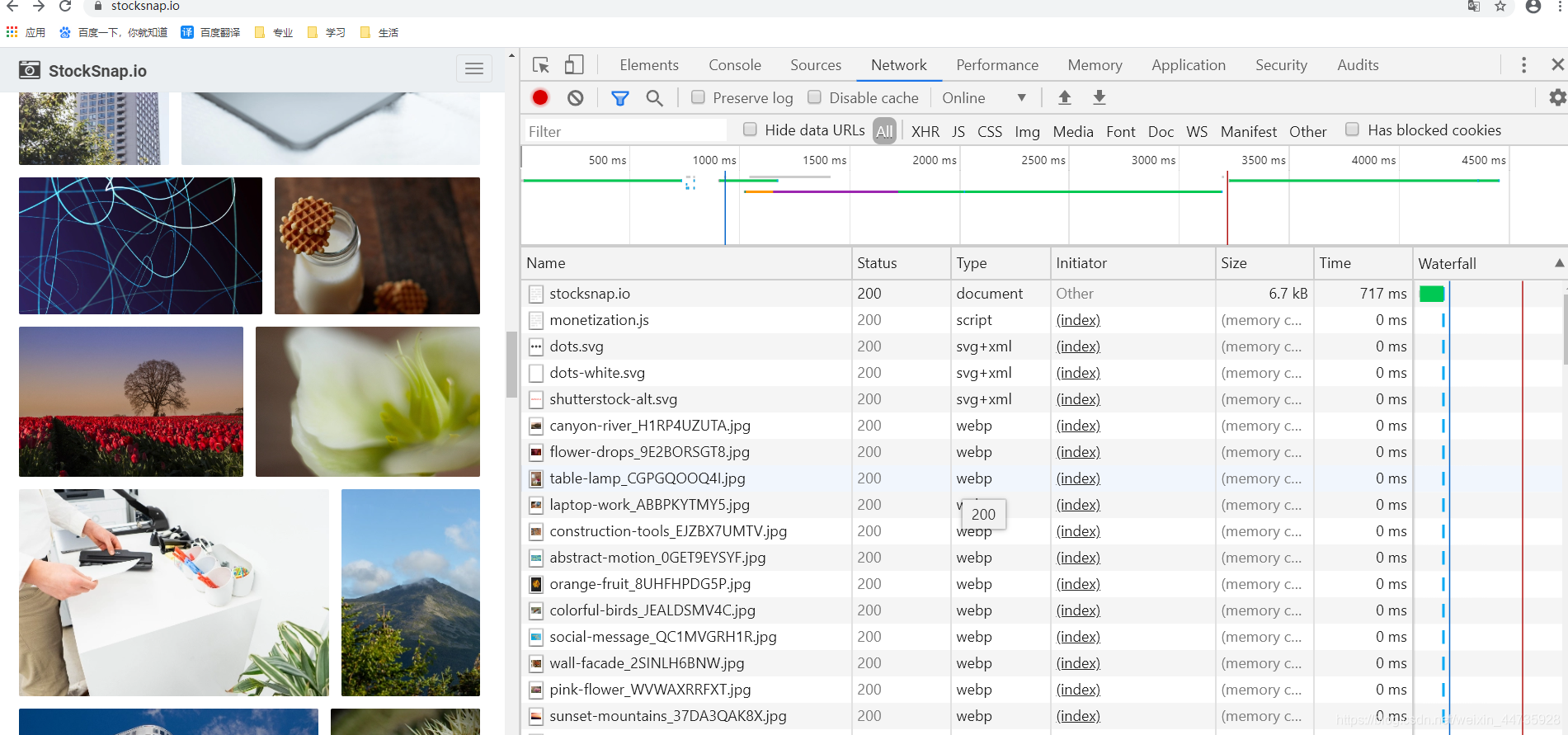Image resolution: width=1568 pixels, height=735 pixels.
Task: Check Hide data URLs
Action: [750, 130]
